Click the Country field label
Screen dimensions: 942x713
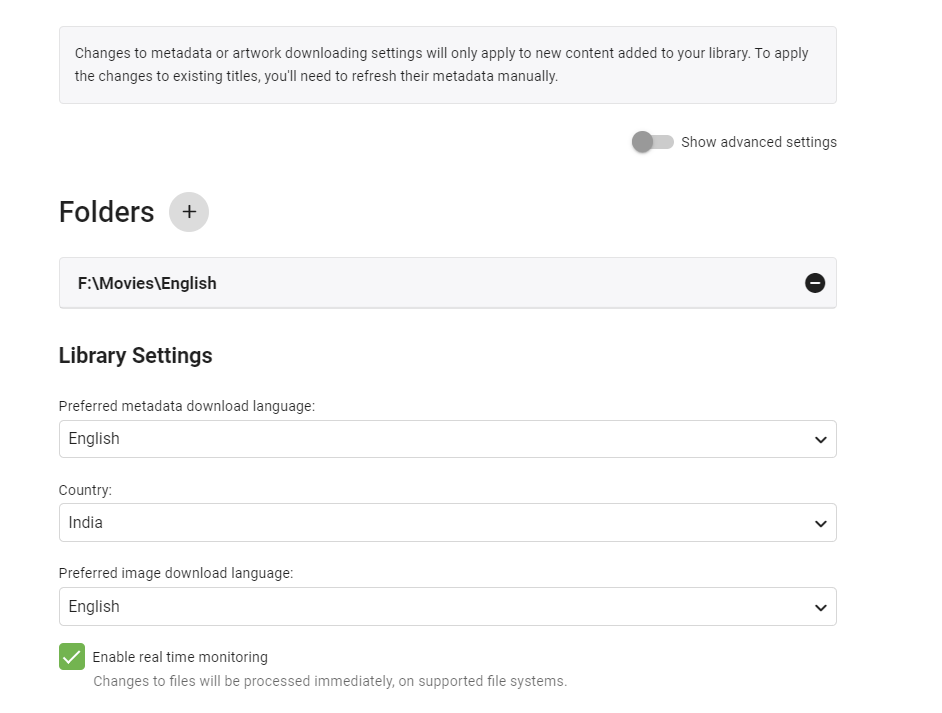(85, 490)
